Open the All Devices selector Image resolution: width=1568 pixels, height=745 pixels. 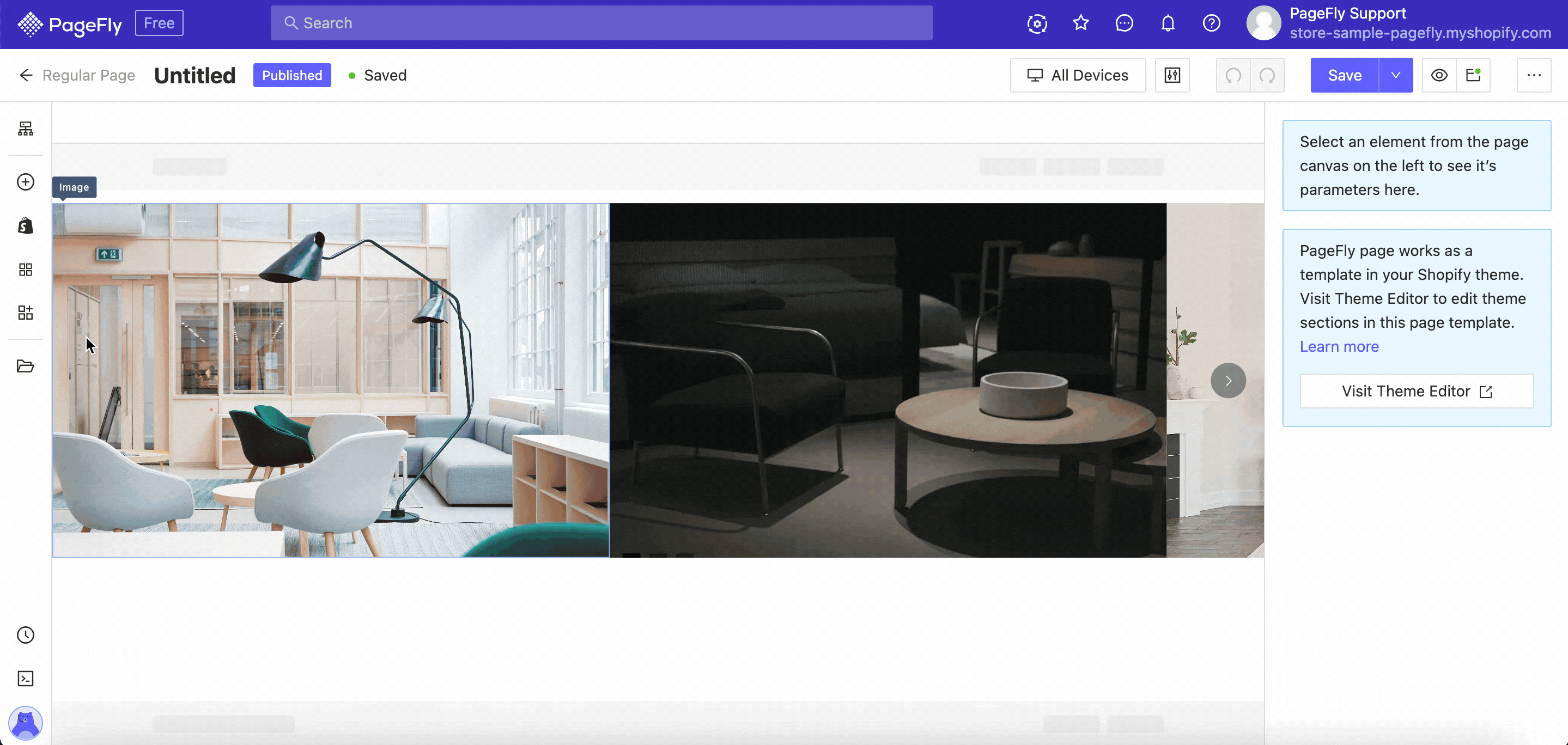(1078, 75)
